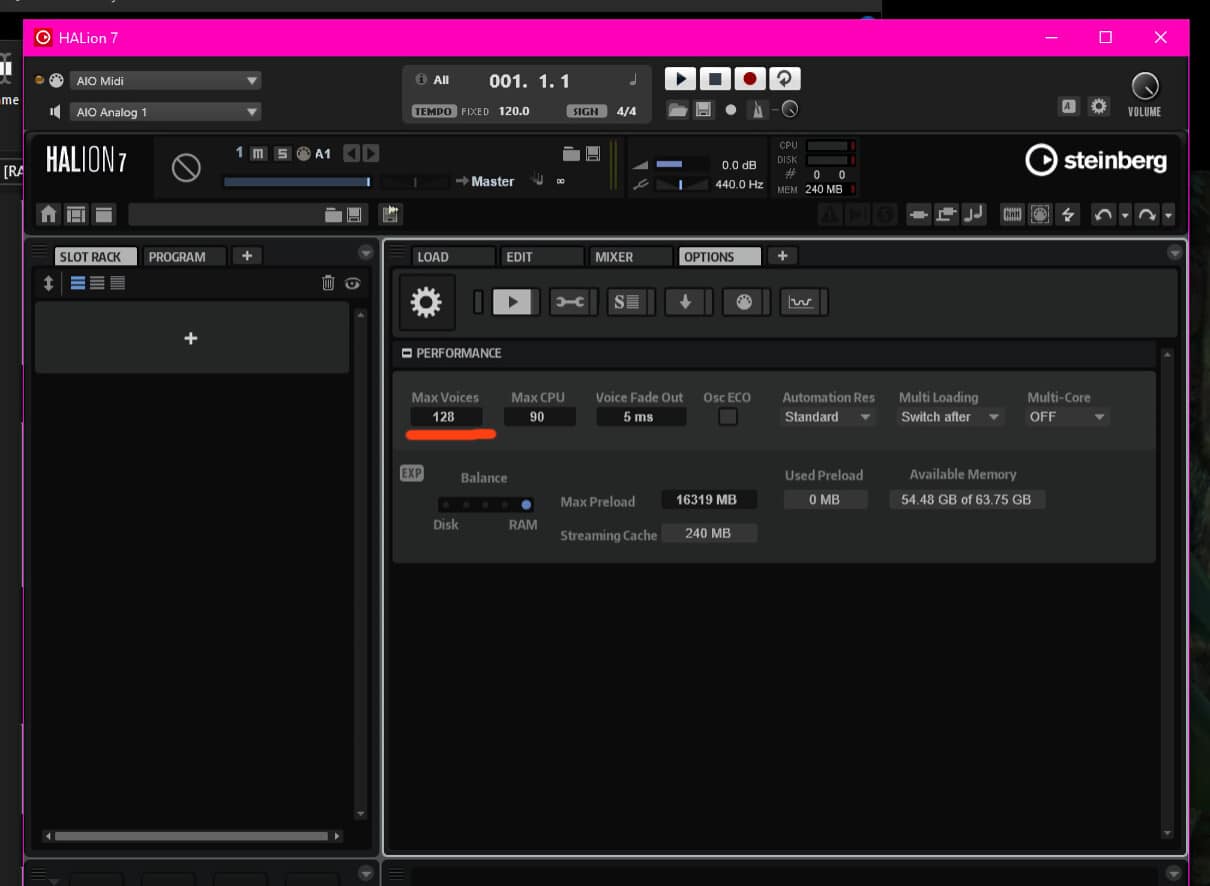Click the Redo arrow icon
Viewport: 1210px width, 886px height.
(x=1146, y=214)
